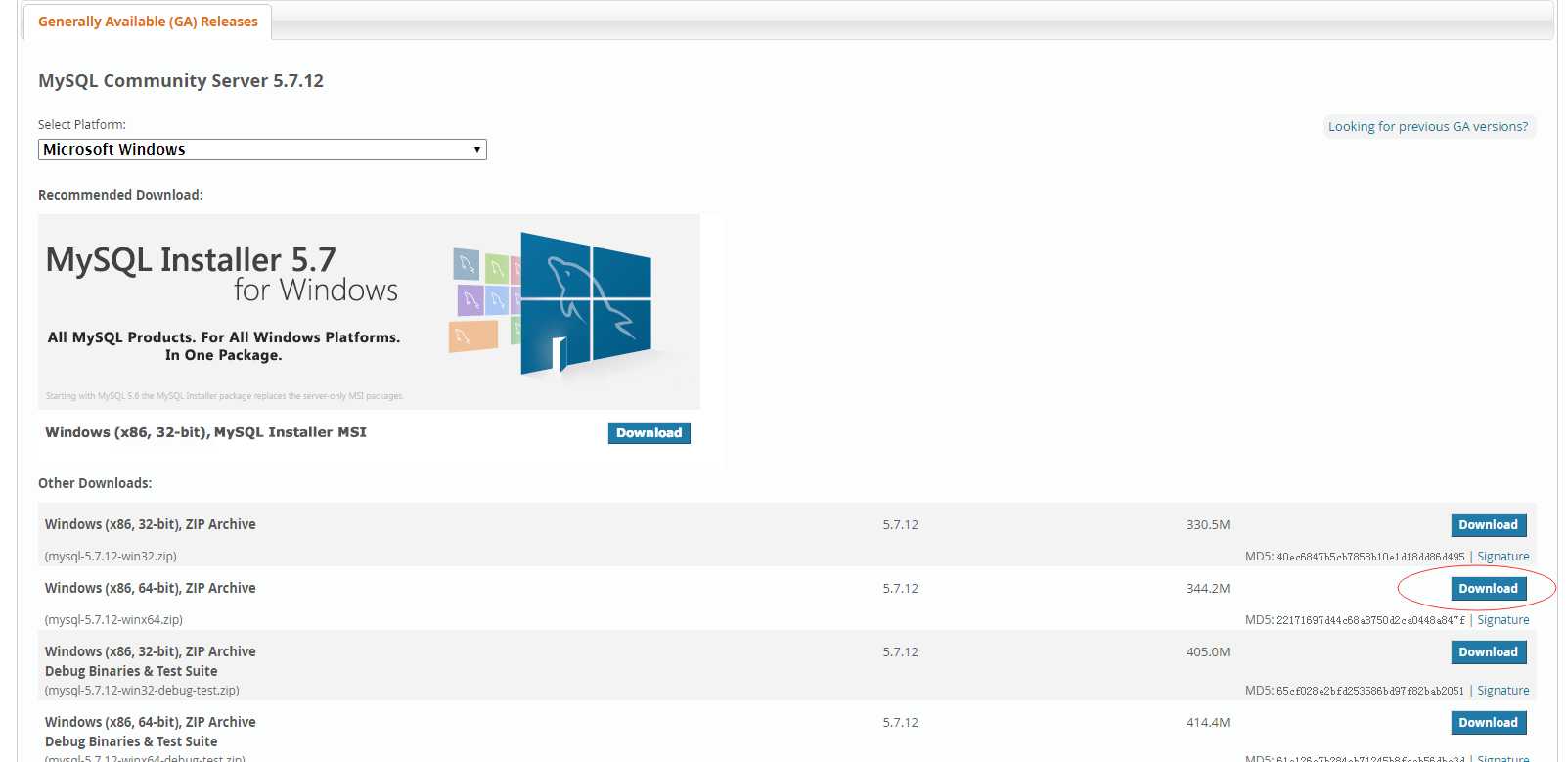Click the 344.2M file size
This screenshot has height=762, width=1568.
[1208, 589]
